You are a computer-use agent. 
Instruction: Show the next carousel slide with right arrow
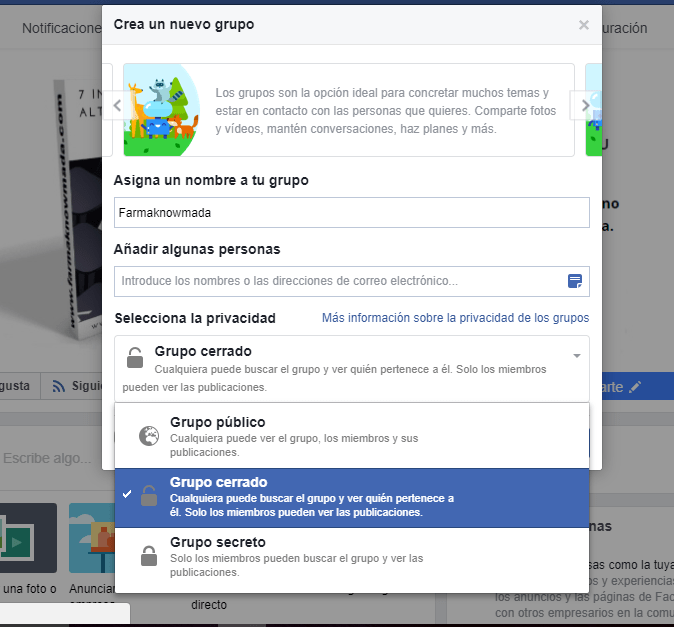[x=585, y=105]
